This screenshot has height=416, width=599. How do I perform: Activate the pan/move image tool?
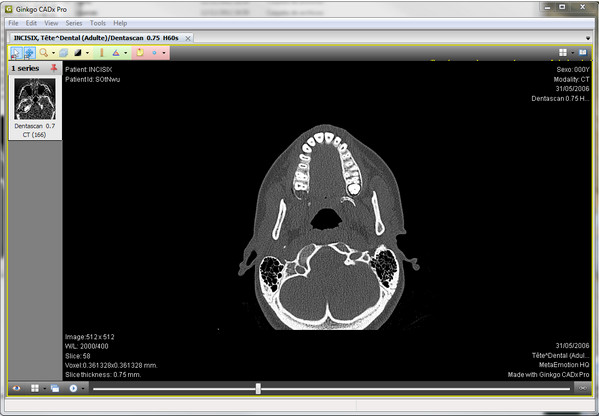click(x=29, y=53)
